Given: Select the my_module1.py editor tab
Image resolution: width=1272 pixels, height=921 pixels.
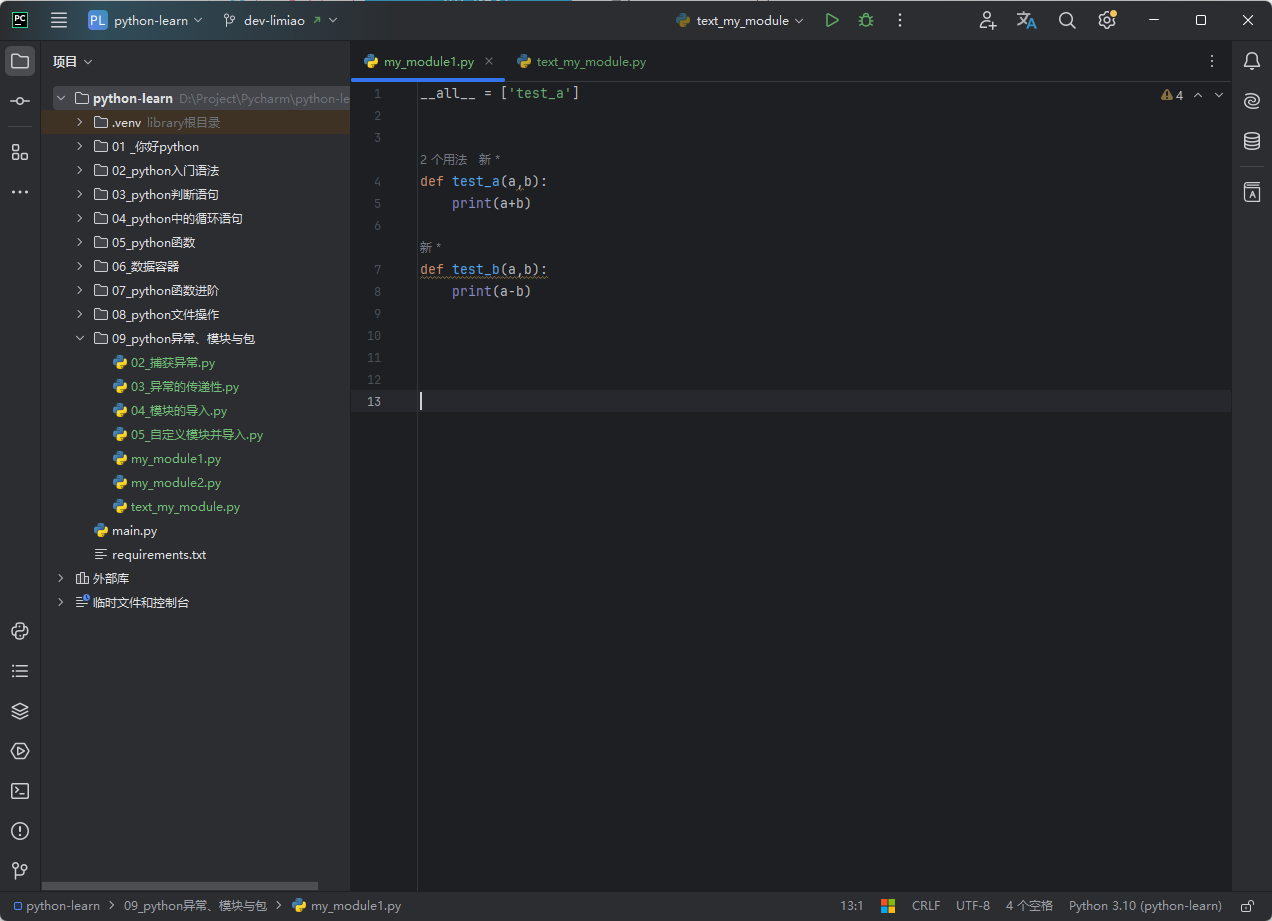Looking at the screenshot, I should pos(429,62).
